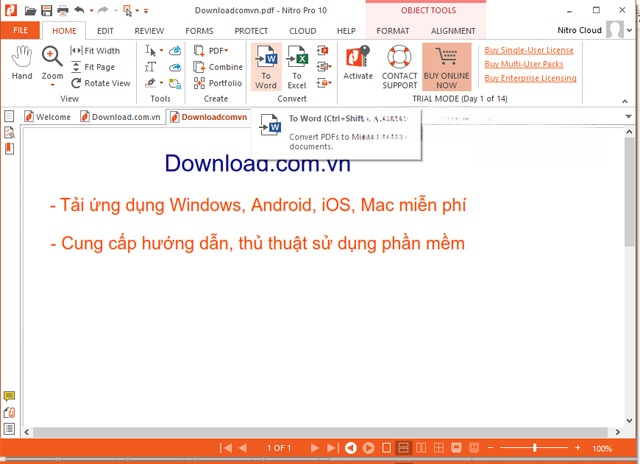Click Fit Width view option

coord(95,51)
